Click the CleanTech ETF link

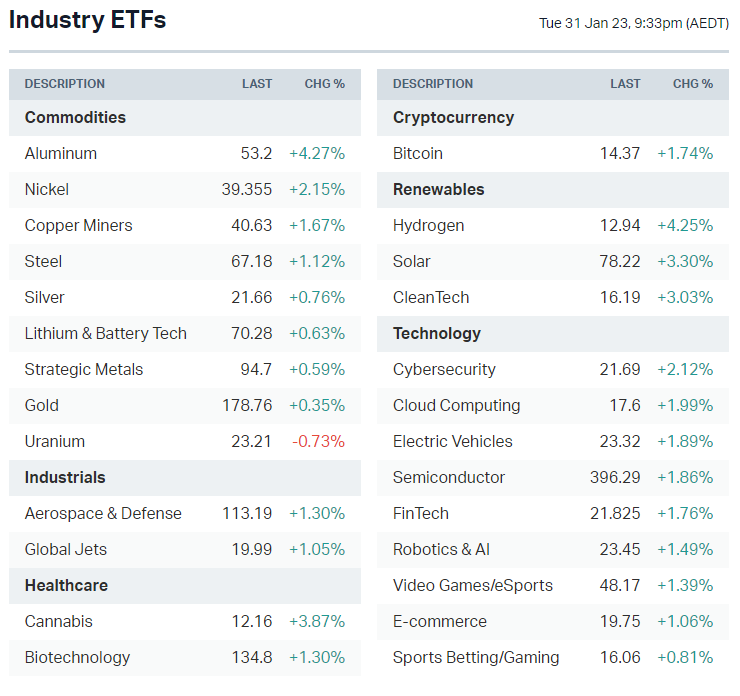[x=431, y=297]
